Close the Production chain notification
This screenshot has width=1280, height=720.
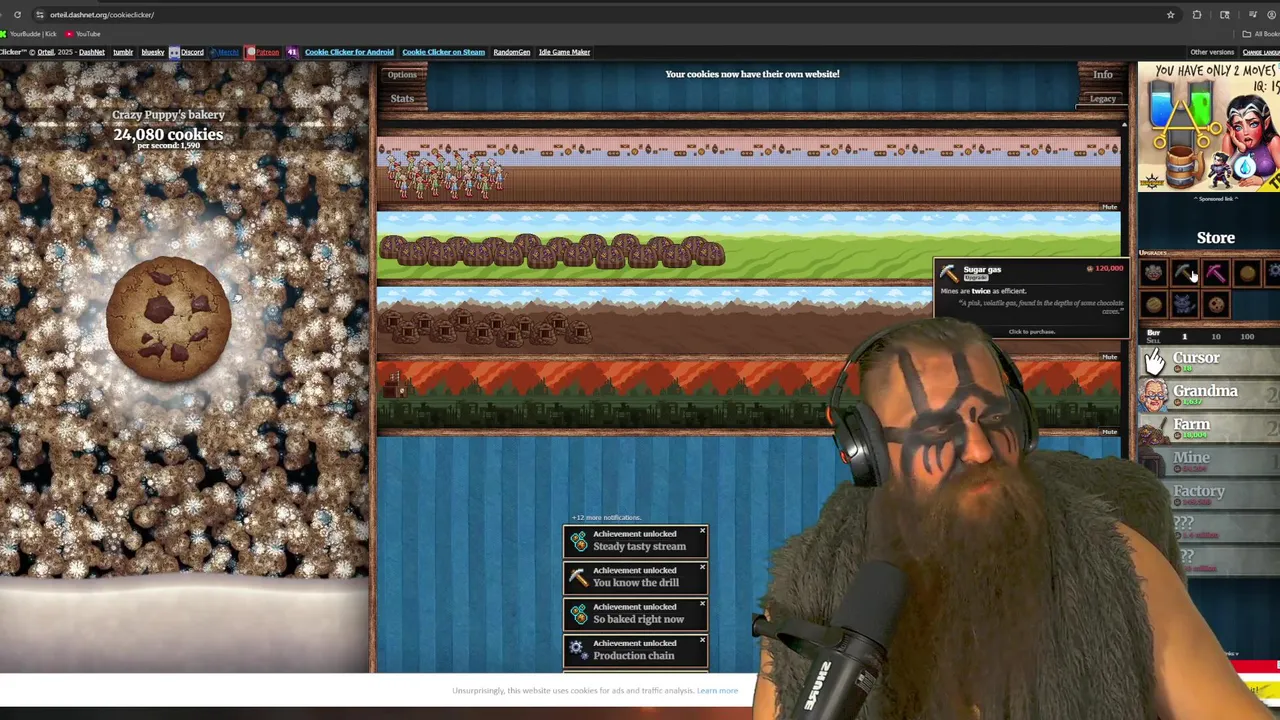(702, 640)
